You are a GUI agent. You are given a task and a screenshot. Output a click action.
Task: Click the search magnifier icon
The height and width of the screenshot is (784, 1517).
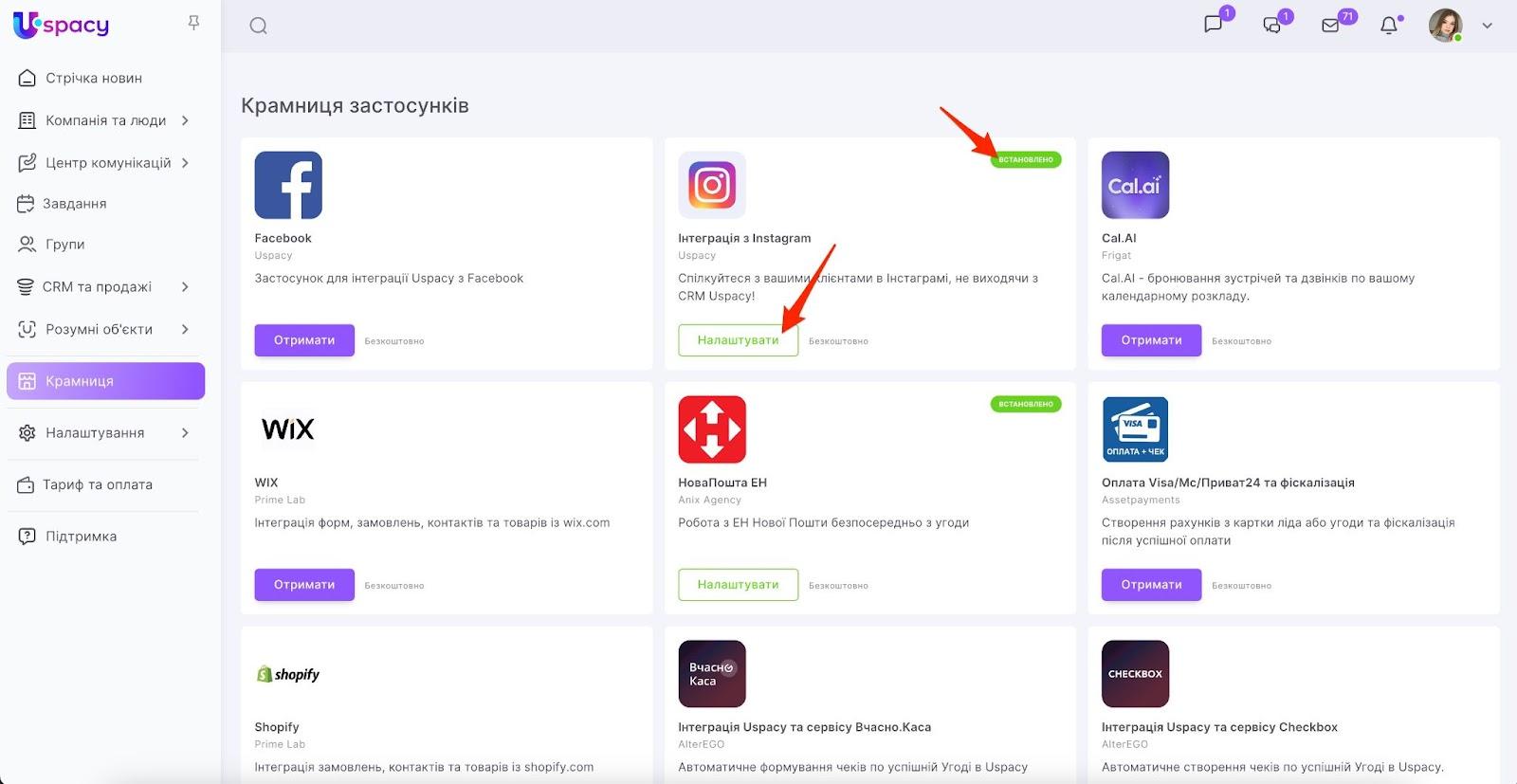[x=258, y=26]
